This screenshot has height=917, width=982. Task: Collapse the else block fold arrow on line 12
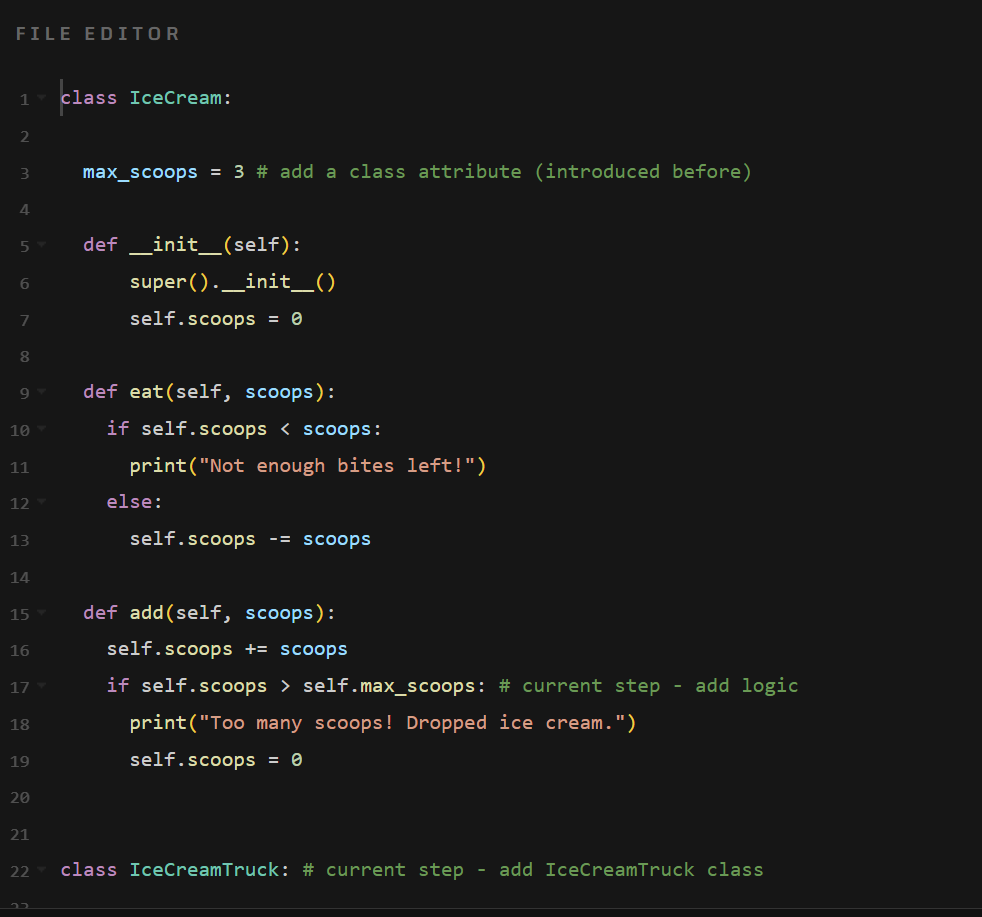point(42,502)
